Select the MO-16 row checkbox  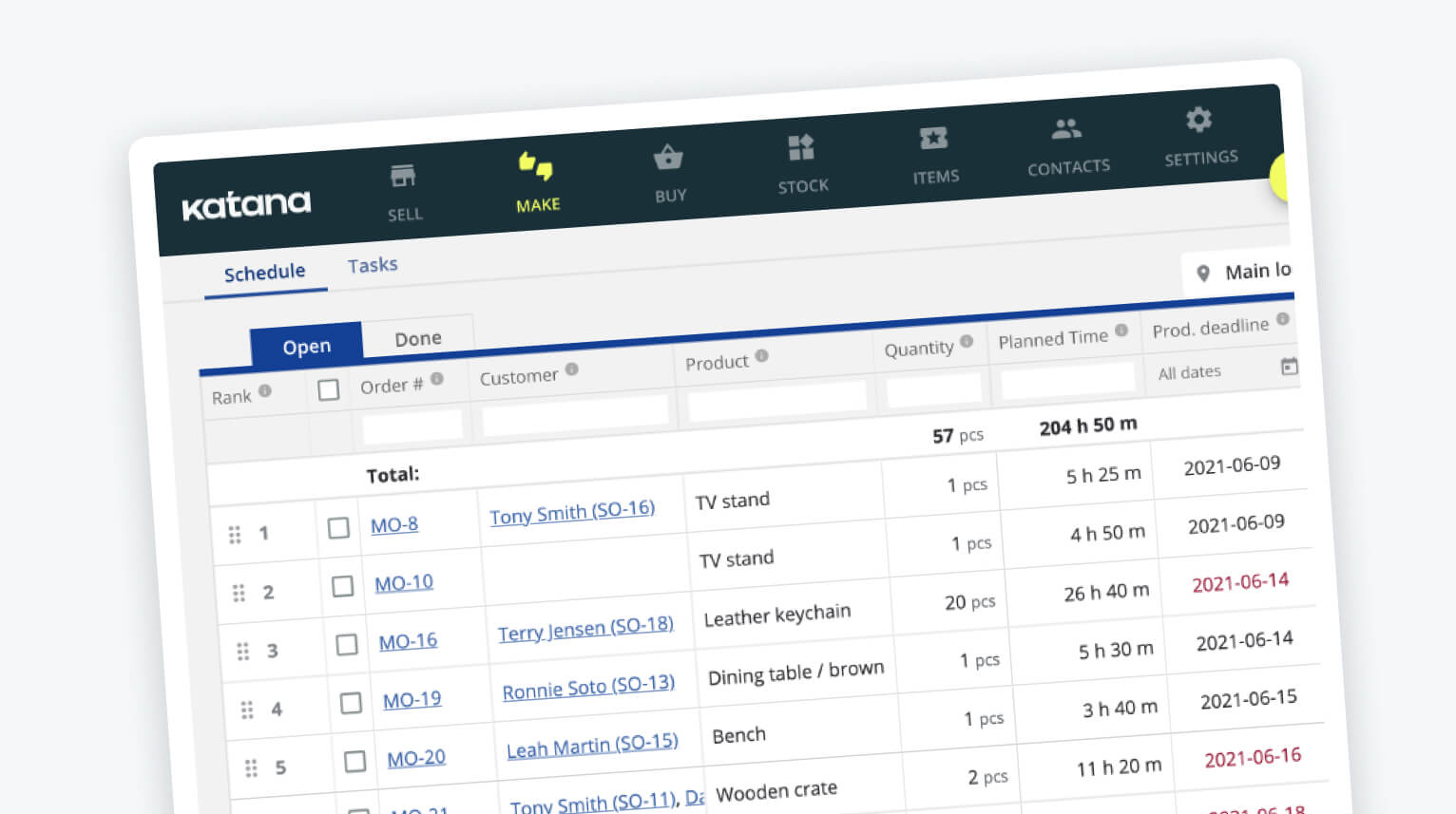pyautogui.click(x=347, y=645)
